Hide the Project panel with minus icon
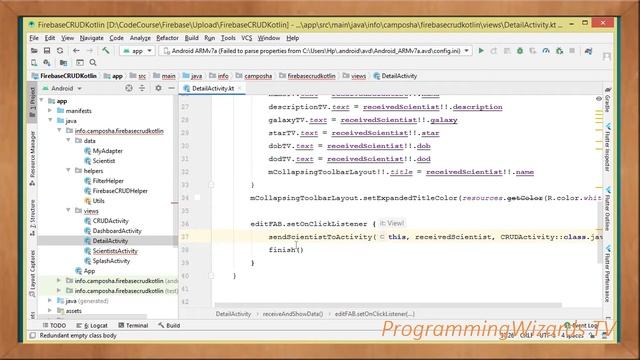Screen dimensions: 640x360 [x=171, y=88]
